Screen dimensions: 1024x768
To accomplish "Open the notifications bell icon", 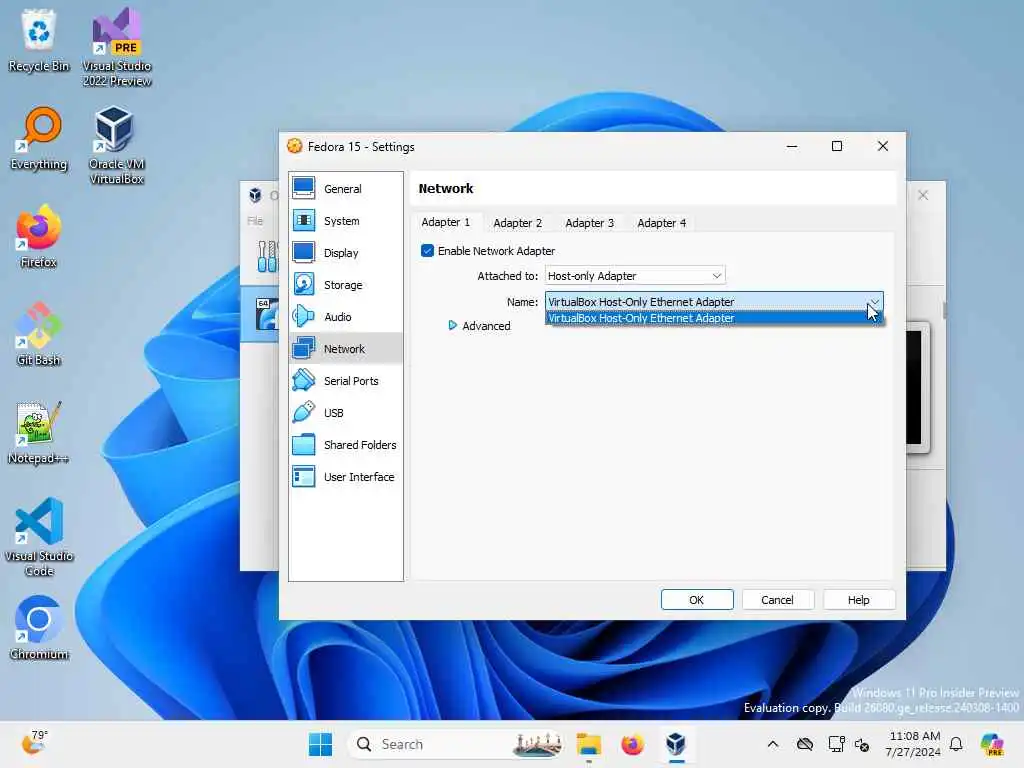I will 956,744.
